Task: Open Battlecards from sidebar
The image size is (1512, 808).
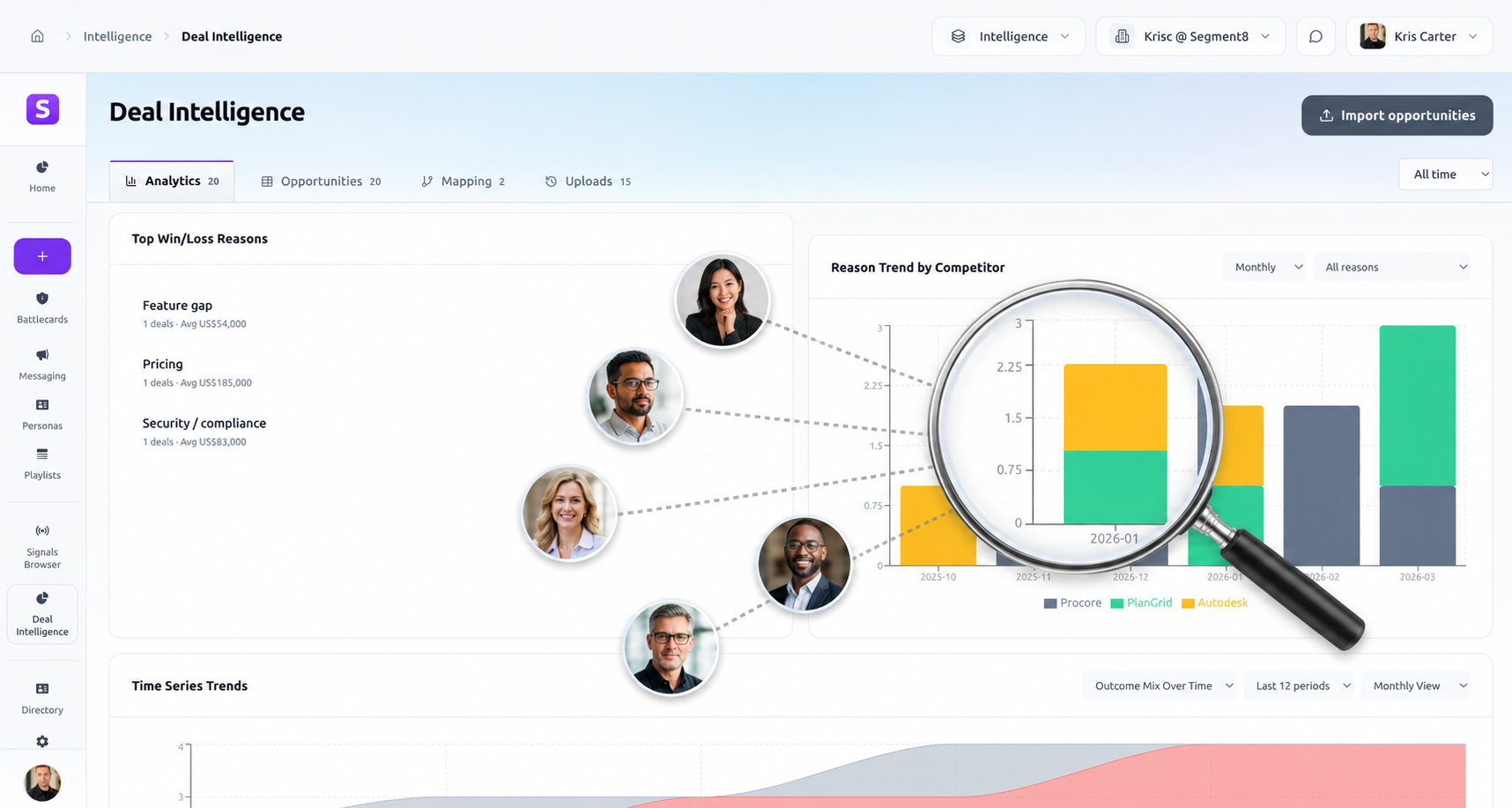Action: (42, 308)
